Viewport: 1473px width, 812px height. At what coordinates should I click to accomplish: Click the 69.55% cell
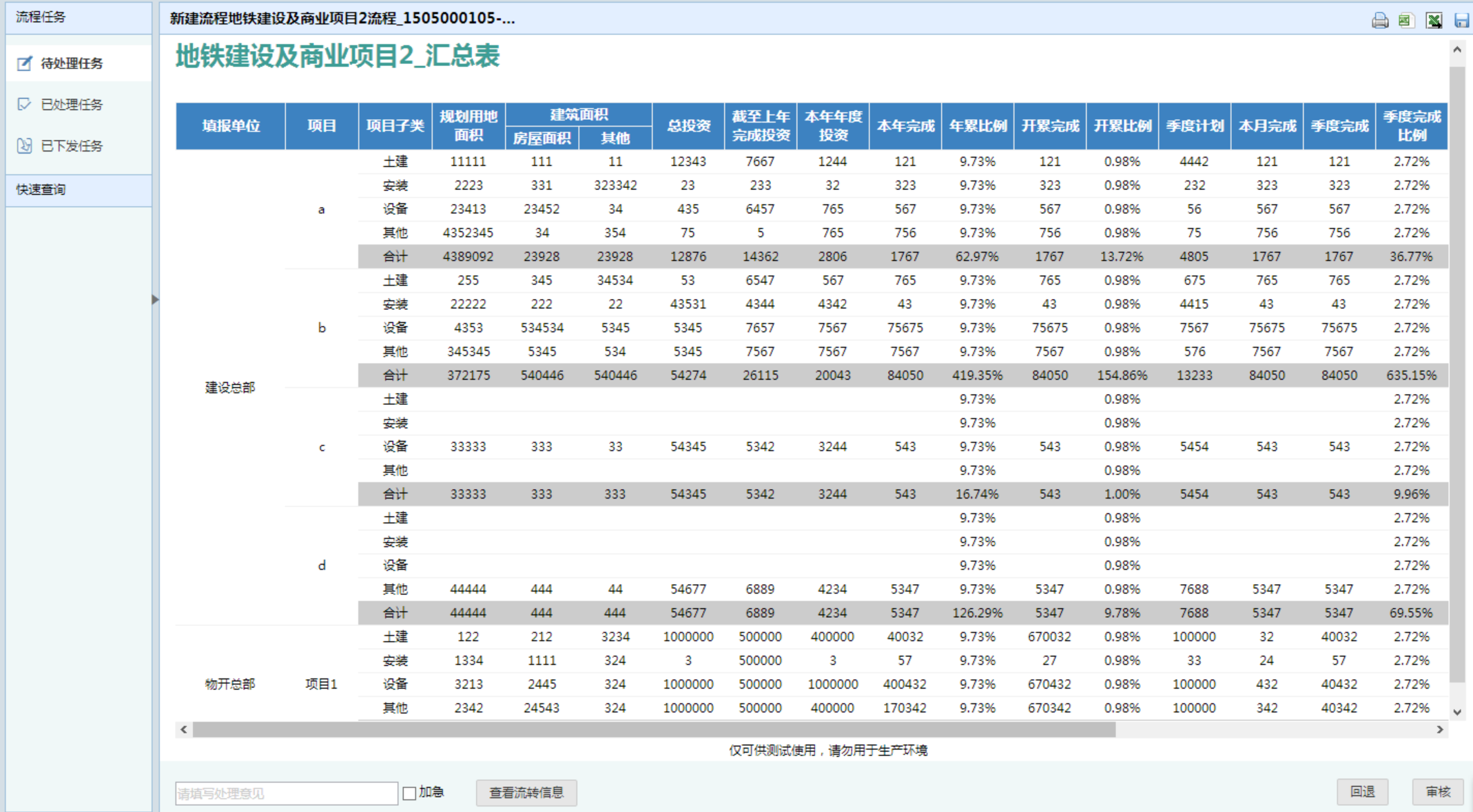click(1412, 613)
